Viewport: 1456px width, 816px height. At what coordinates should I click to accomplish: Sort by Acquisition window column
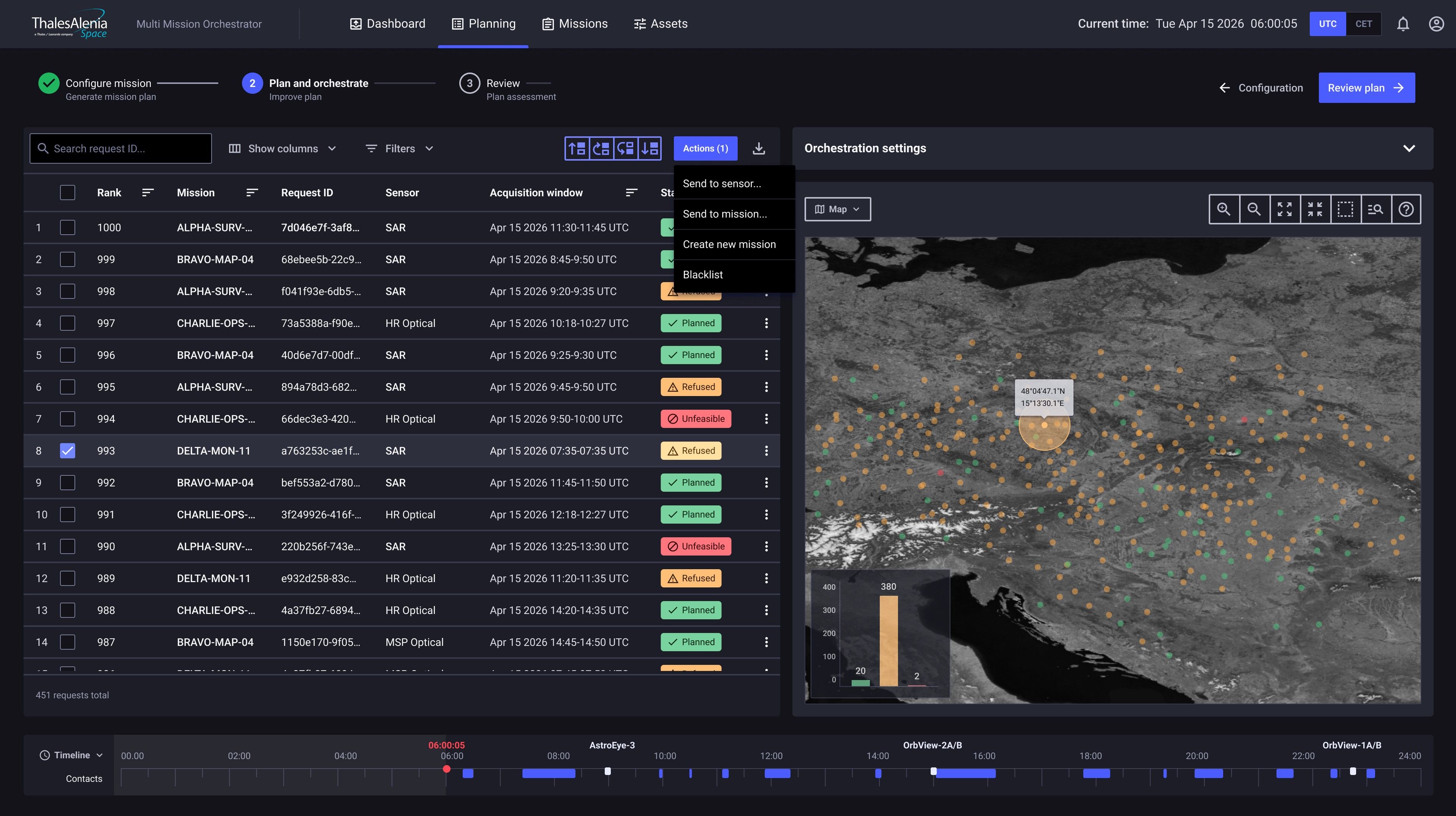tap(631, 193)
